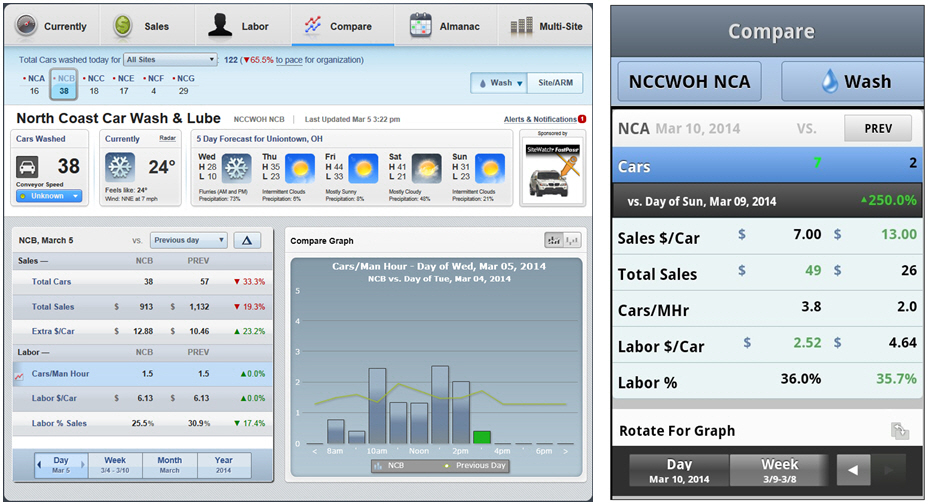The height and width of the screenshot is (504, 929).
Task: Select the Day period tab
Action: click(61, 465)
